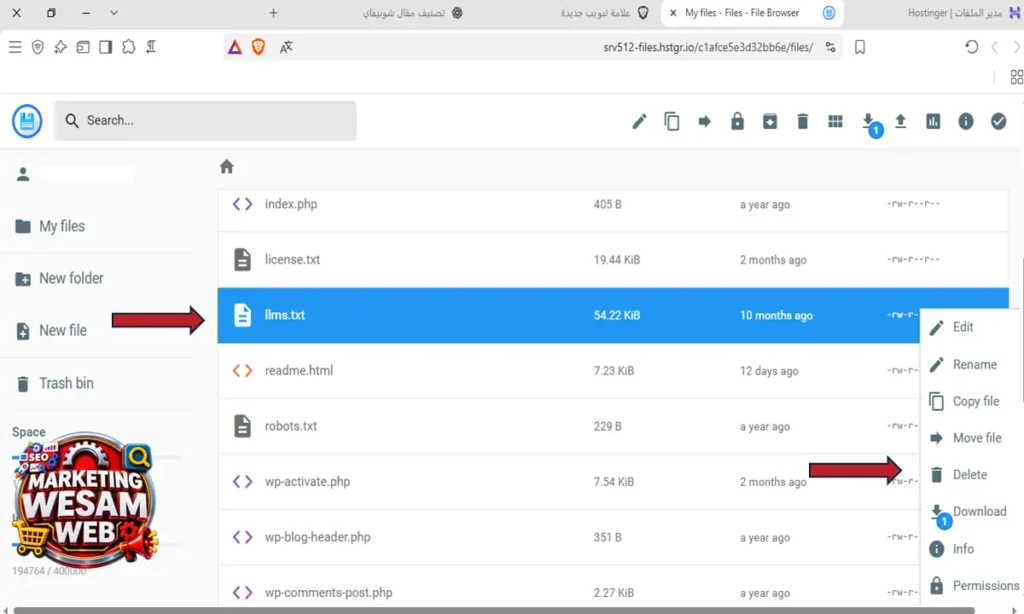Select the robots.txt file name
This screenshot has width=1024, height=614.
[x=291, y=426]
